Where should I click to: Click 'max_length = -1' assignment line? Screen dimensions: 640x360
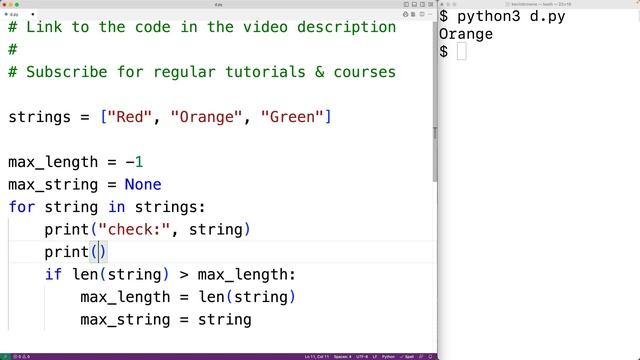pos(76,162)
